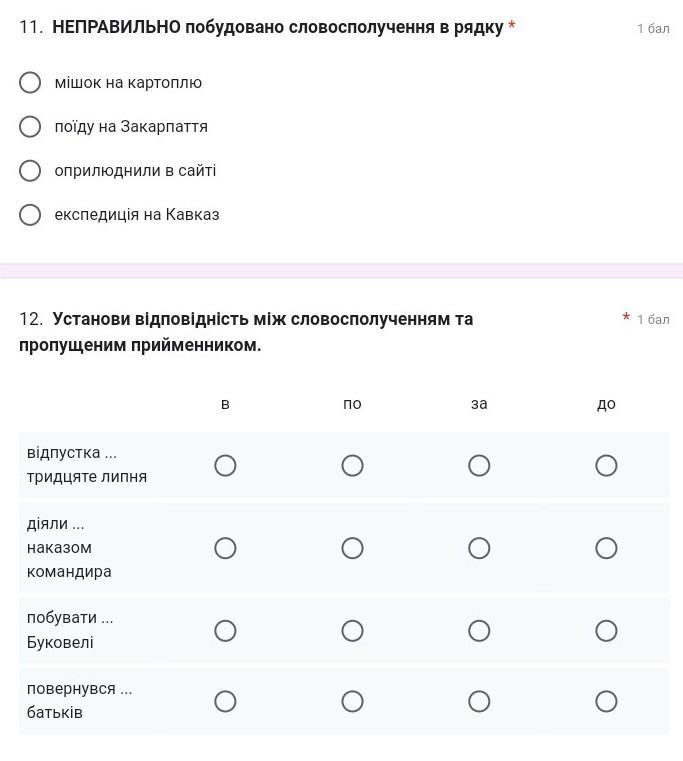Choose "по" for "побувати ... Буковелі"
Image resolution: width=683 pixels, height=761 pixels.
click(x=352, y=630)
